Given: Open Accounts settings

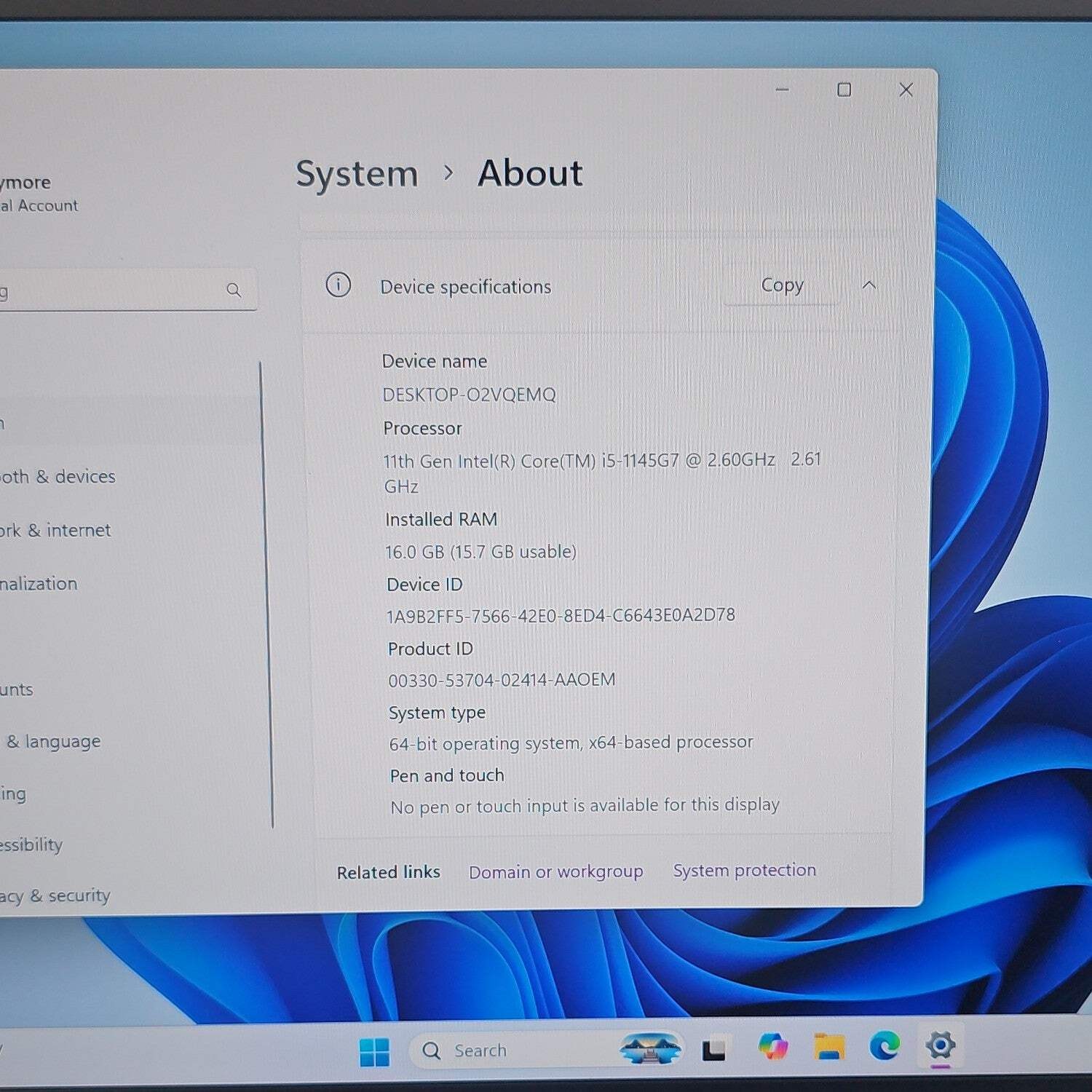Looking at the screenshot, I should (x=17, y=689).
